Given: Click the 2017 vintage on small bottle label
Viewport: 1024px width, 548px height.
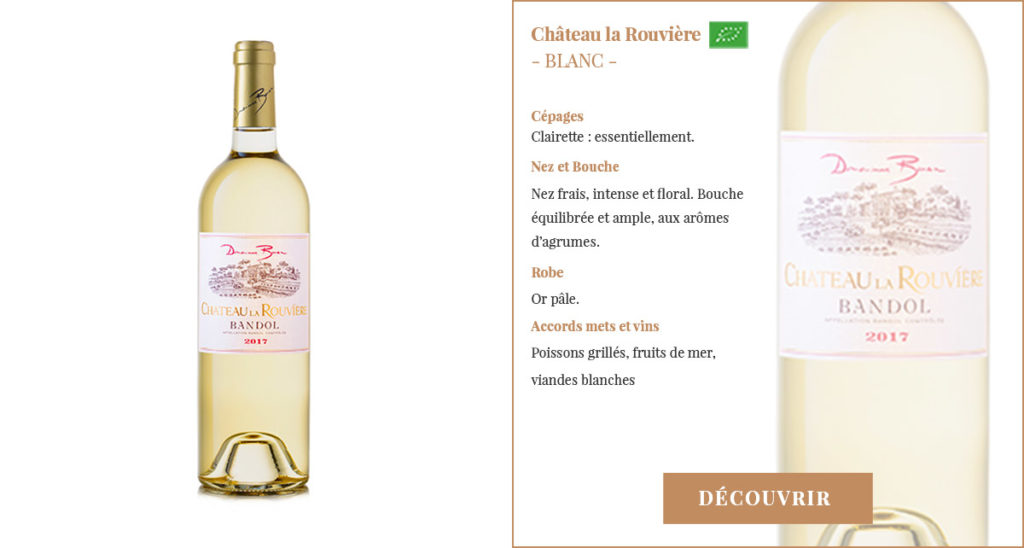Looking at the screenshot, I should pyautogui.click(x=255, y=342).
